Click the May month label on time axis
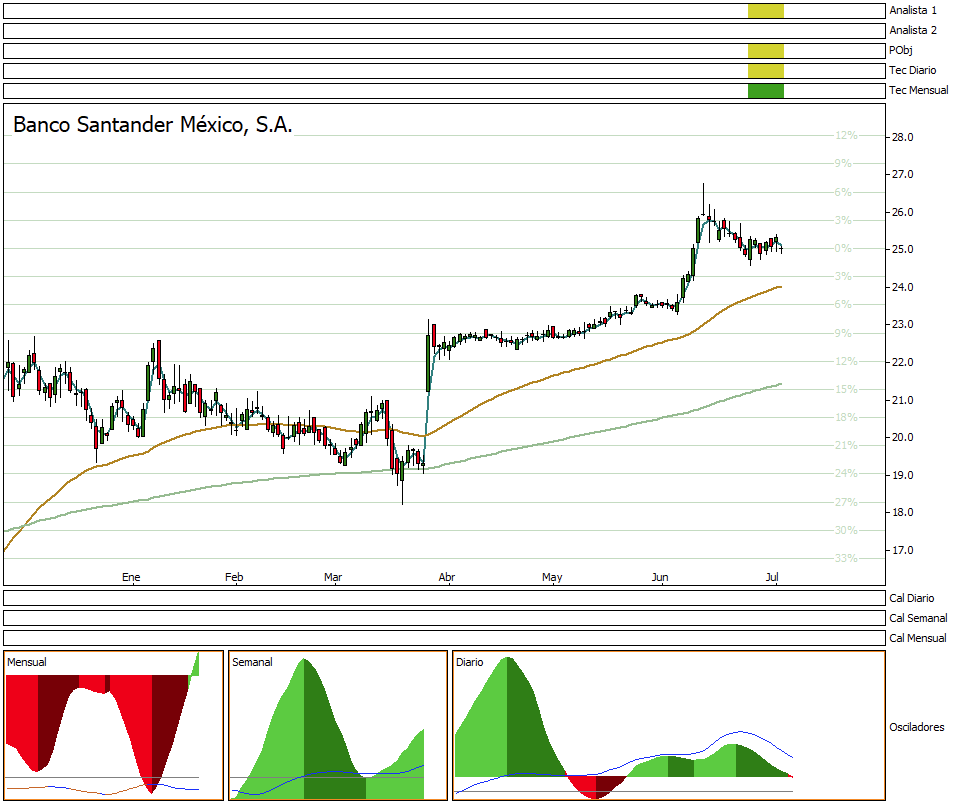The image size is (955, 803). coord(552,577)
